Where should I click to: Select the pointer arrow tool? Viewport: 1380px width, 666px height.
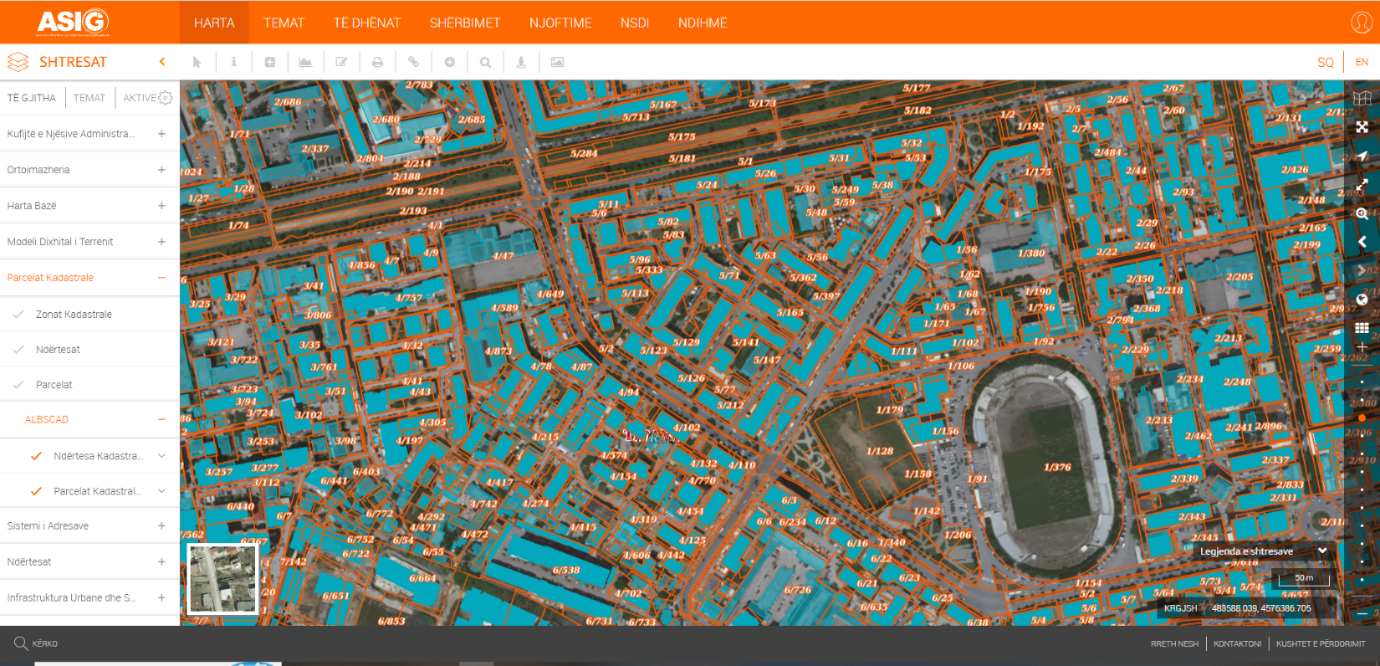[197, 62]
